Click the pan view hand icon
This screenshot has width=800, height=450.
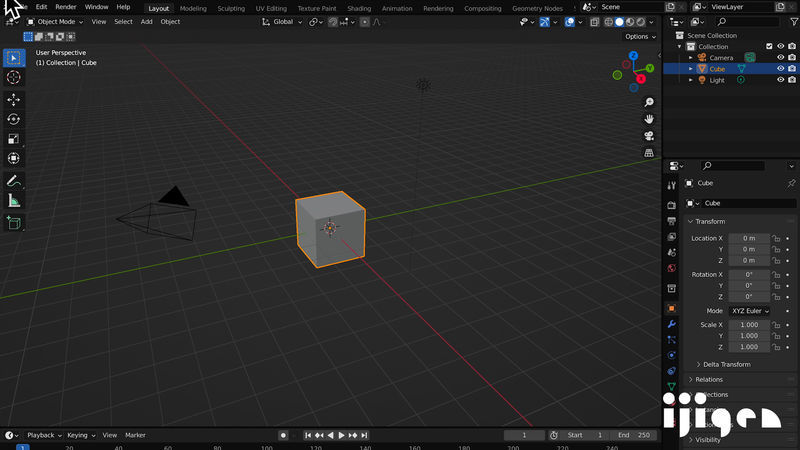pos(649,119)
